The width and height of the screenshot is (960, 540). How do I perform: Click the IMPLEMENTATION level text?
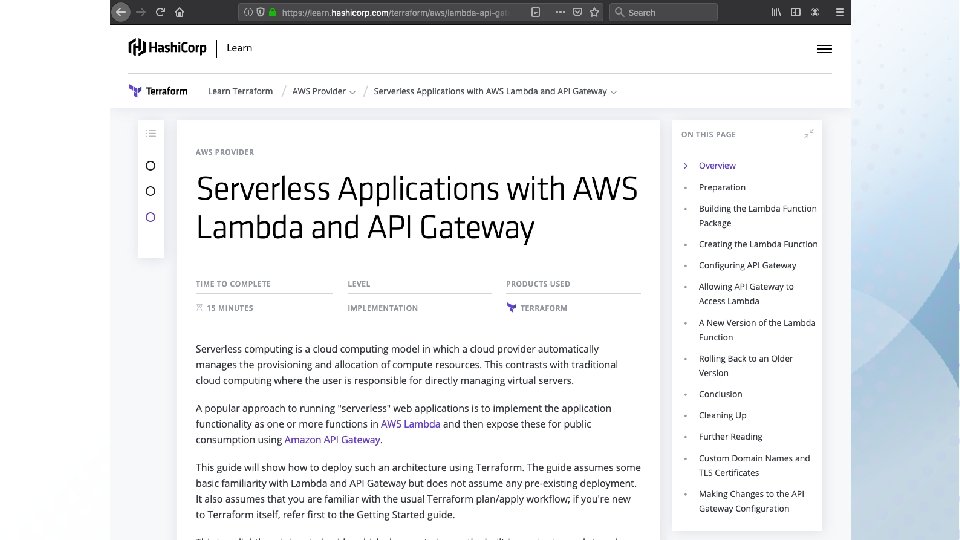click(383, 308)
